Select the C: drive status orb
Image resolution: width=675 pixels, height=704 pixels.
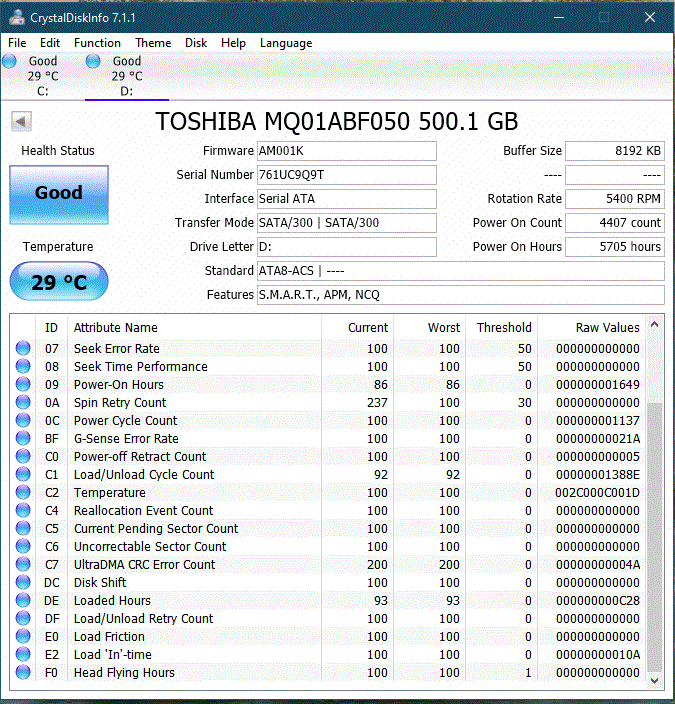coord(10,62)
